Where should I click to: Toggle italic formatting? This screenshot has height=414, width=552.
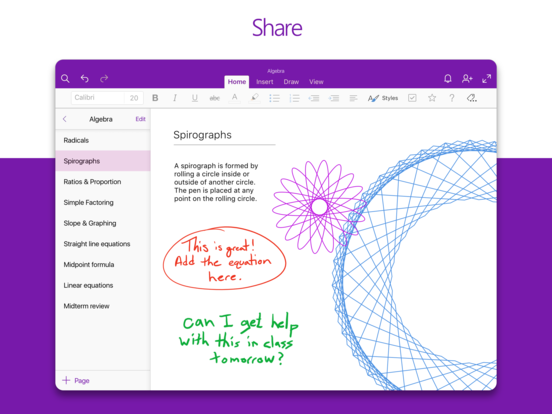coord(175,98)
